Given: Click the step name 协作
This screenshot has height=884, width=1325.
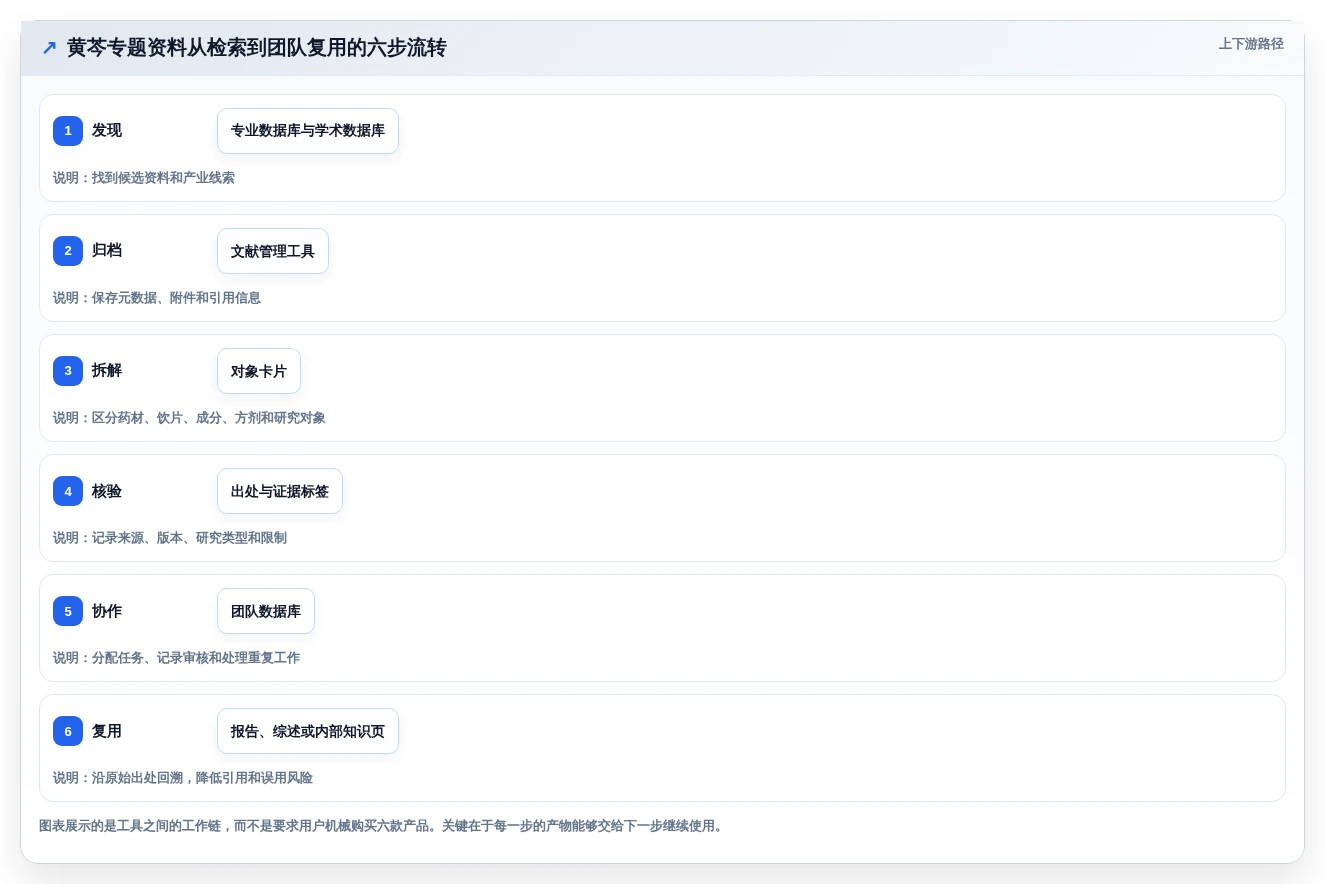Looking at the screenshot, I should pos(107,611).
